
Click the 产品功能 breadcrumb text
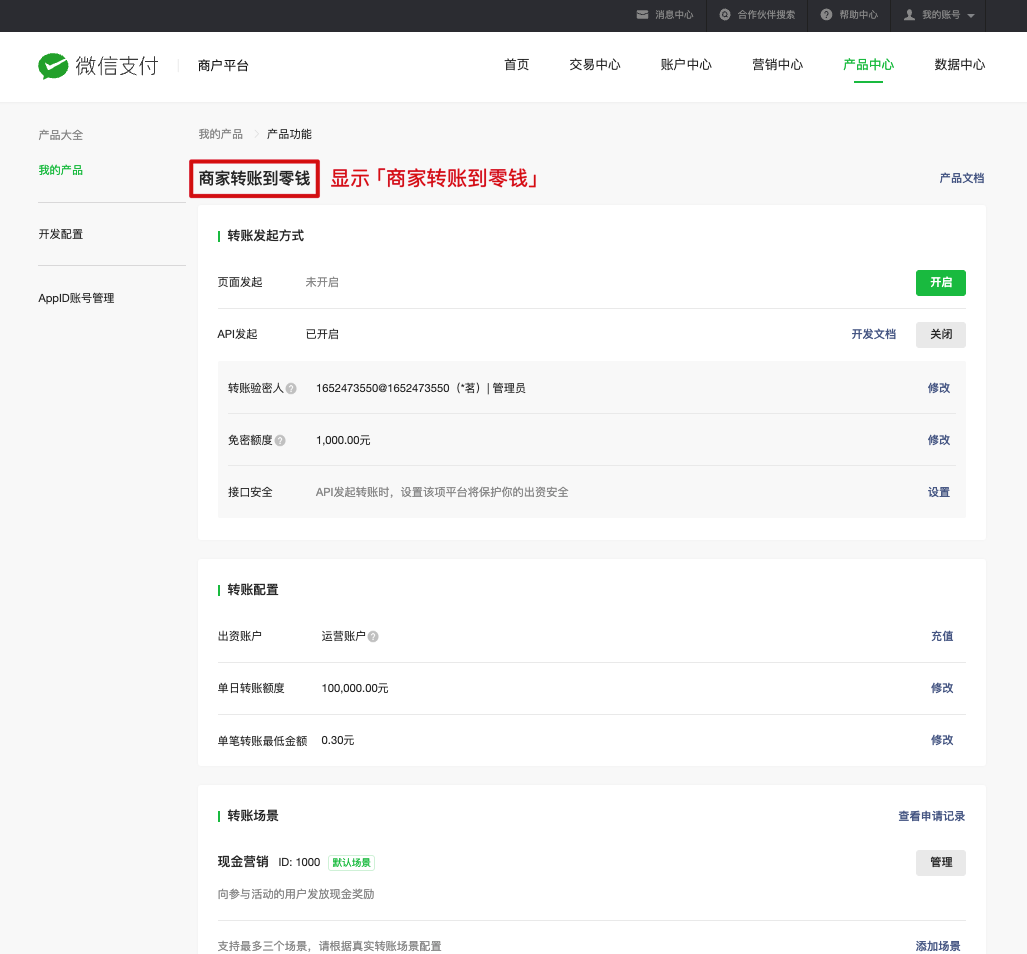click(289, 134)
